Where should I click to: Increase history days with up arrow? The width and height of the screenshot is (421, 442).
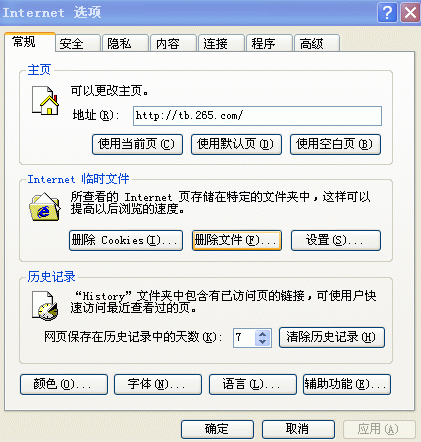click(x=262, y=334)
